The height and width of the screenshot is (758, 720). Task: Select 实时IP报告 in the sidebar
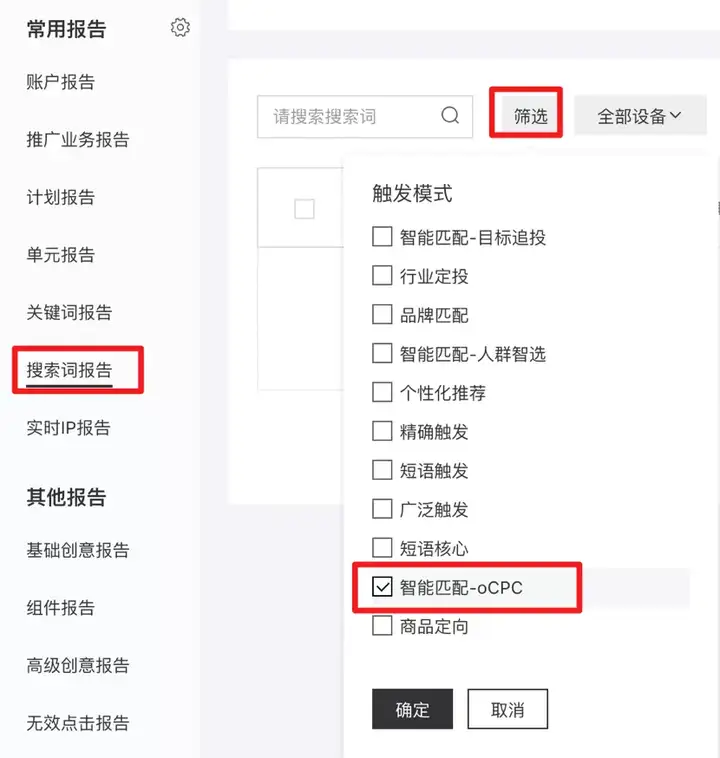click(69, 428)
